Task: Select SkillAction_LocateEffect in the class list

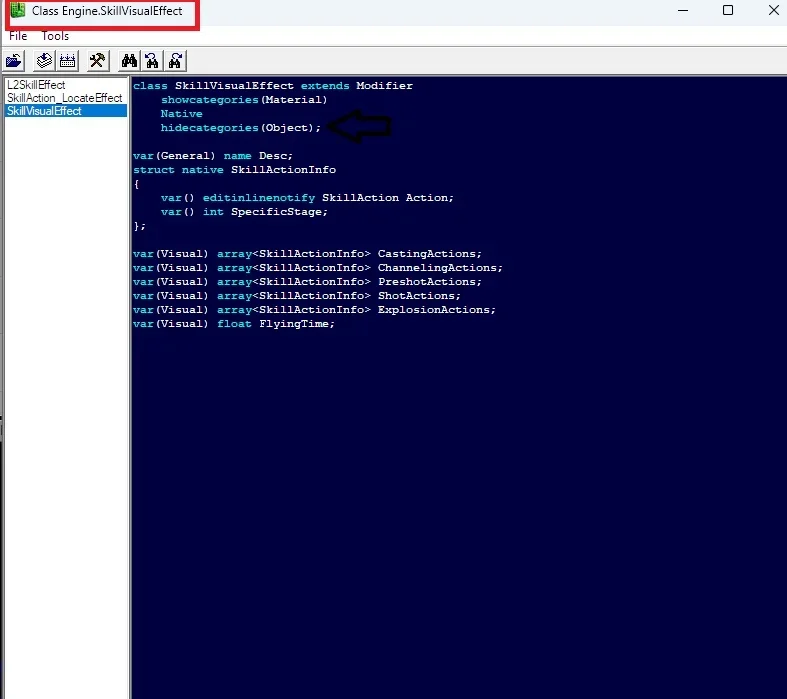Action: (x=65, y=98)
